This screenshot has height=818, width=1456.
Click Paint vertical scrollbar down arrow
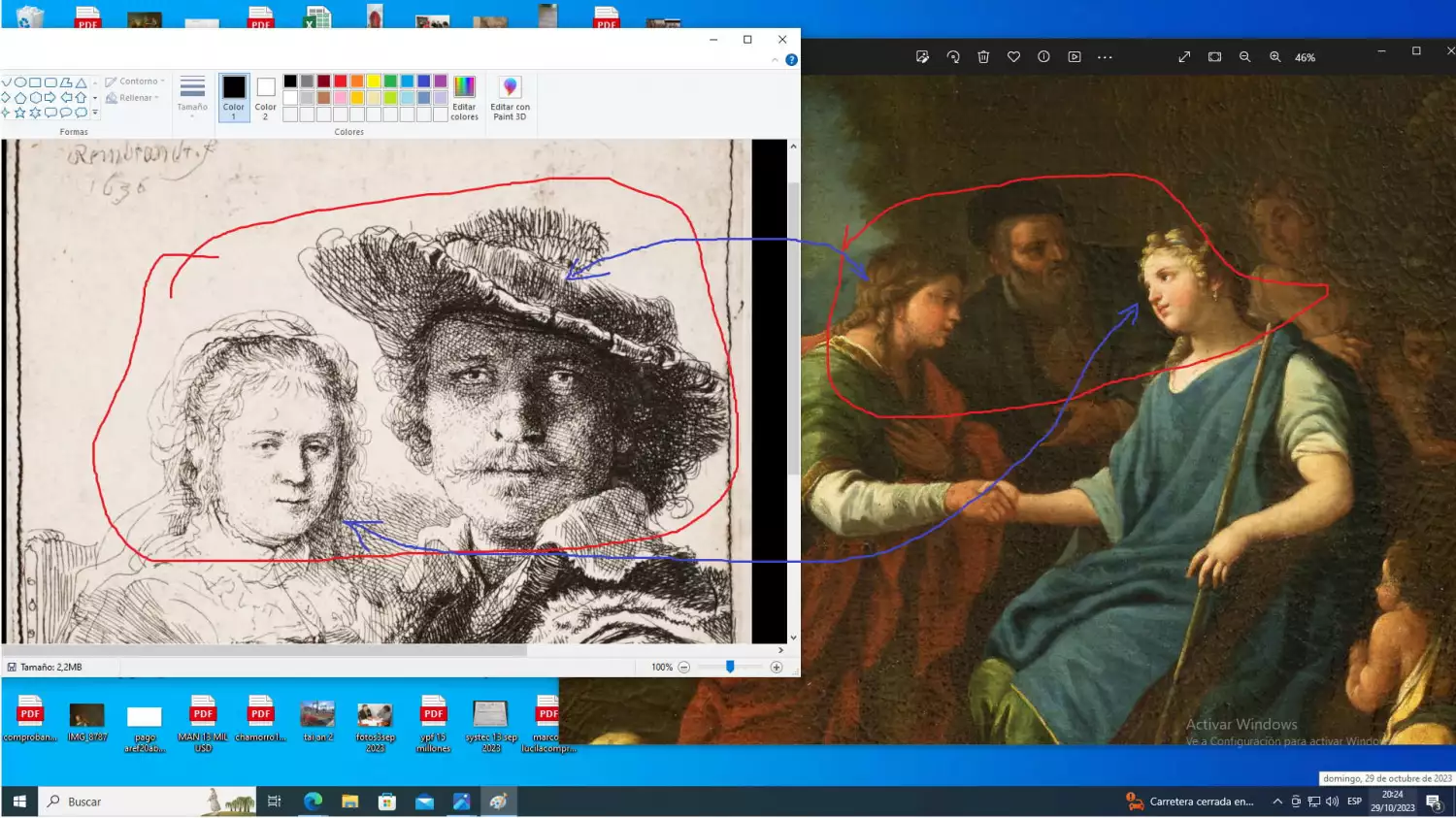pyautogui.click(x=793, y=638)
